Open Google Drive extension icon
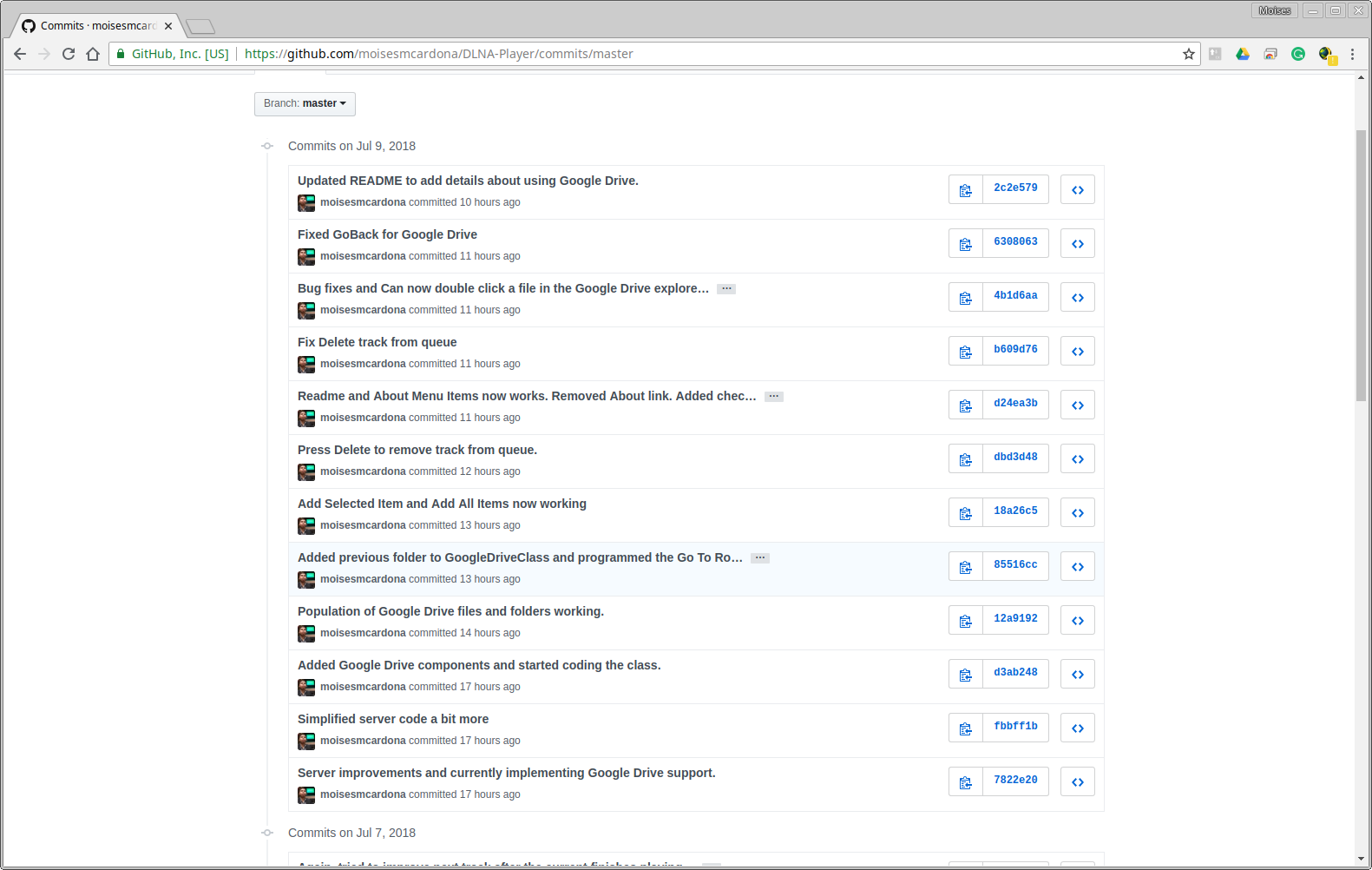This screenshot has height=870, width=1372. point(1243,54)
